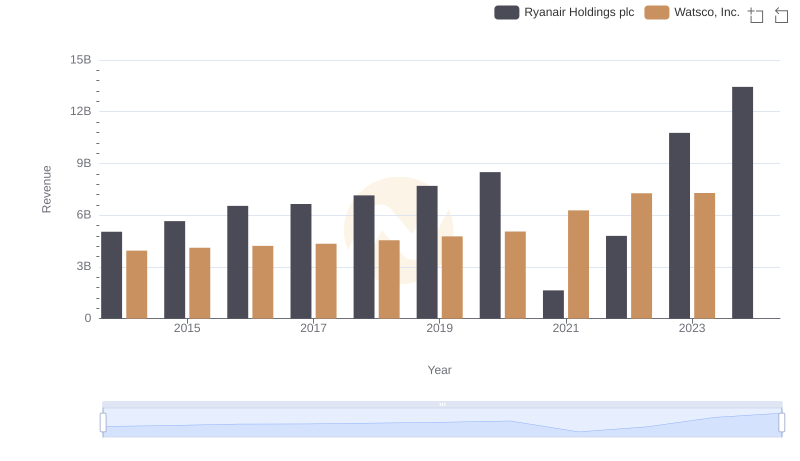Select the Ryanair bar for 2022

click(616, 277)
